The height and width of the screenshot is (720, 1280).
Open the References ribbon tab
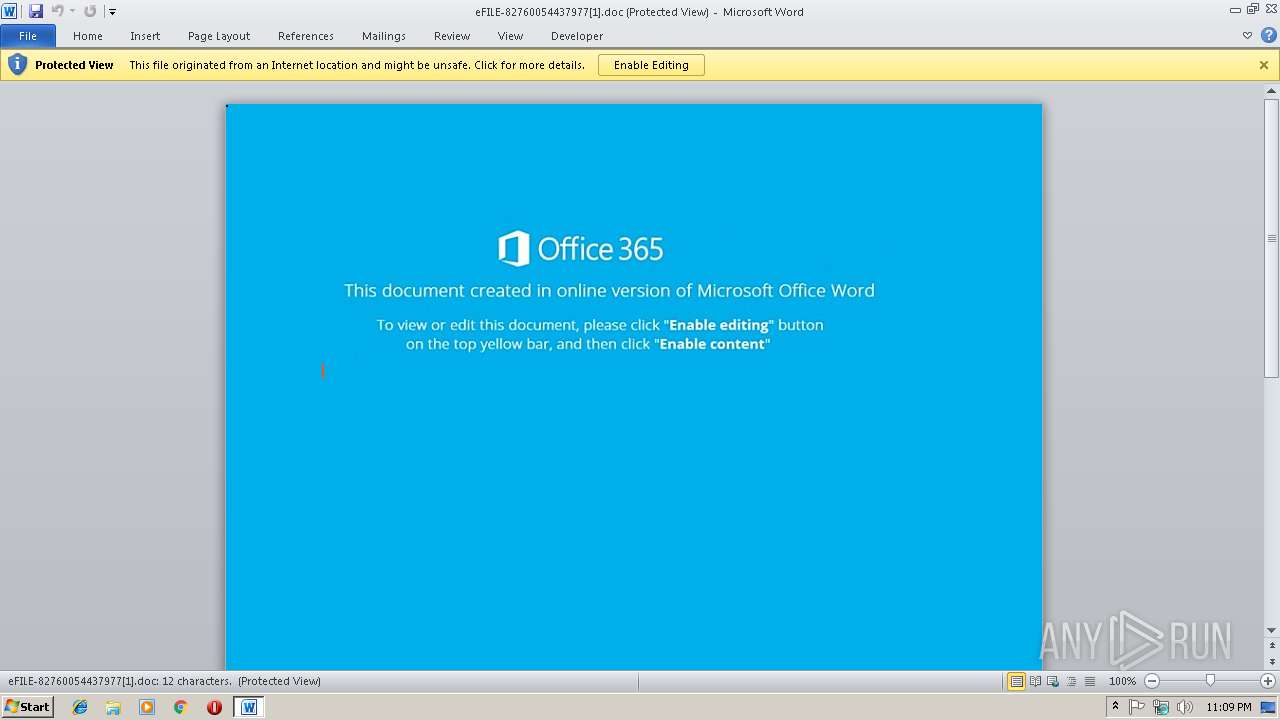click(306, 36)
